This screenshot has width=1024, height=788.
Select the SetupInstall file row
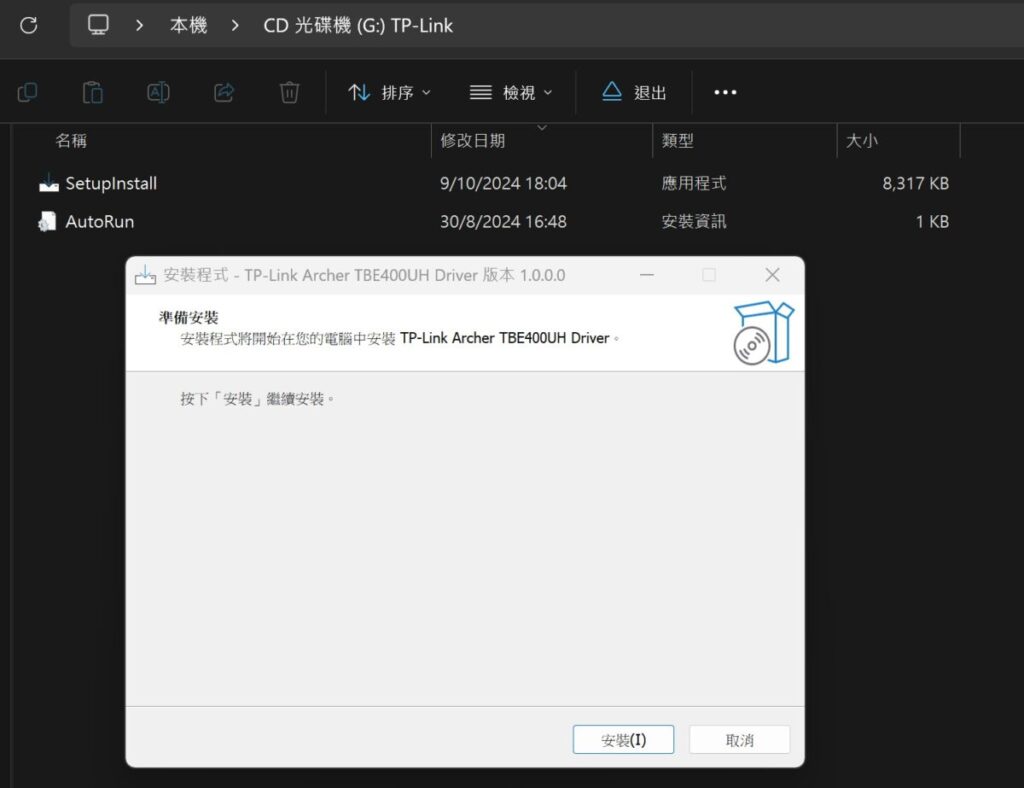tap(494, 183)
